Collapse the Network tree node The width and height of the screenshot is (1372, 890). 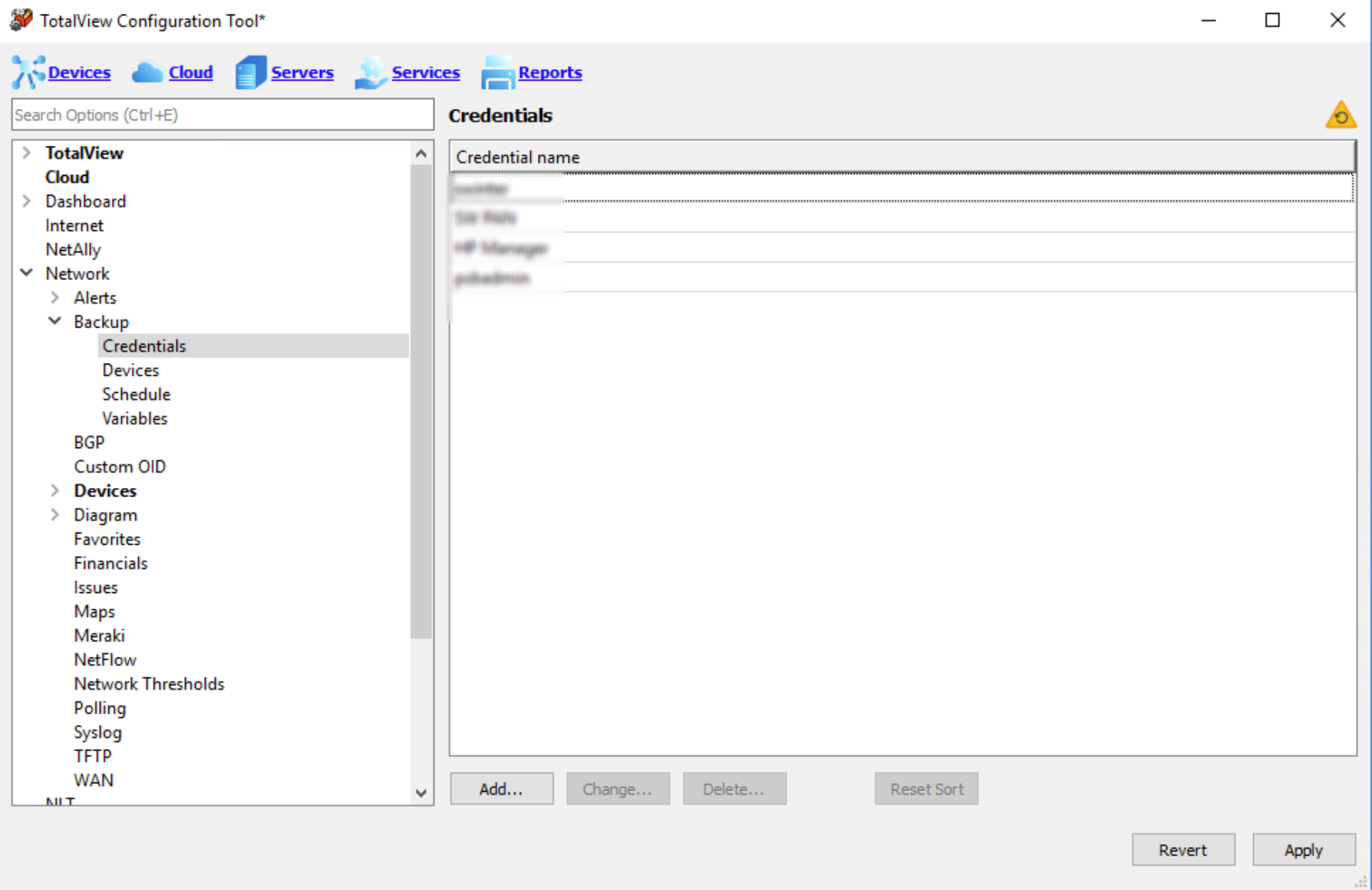coord(27,273)
